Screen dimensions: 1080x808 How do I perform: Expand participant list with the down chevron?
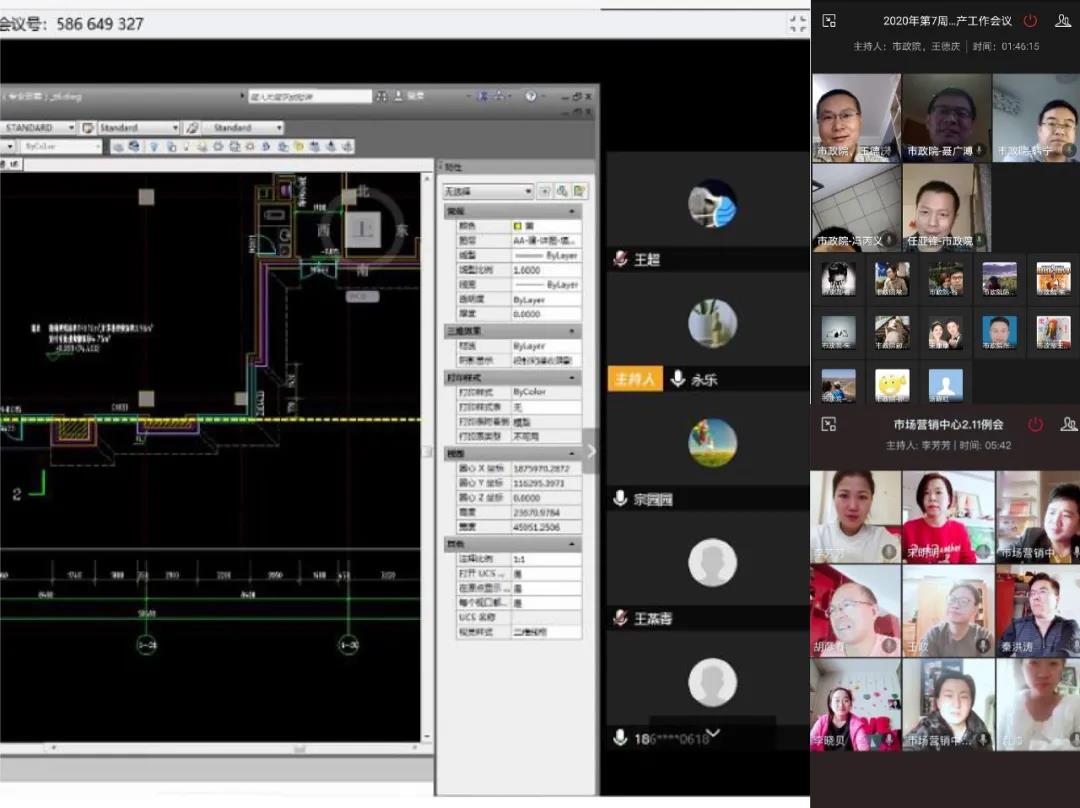coord(713,733)
